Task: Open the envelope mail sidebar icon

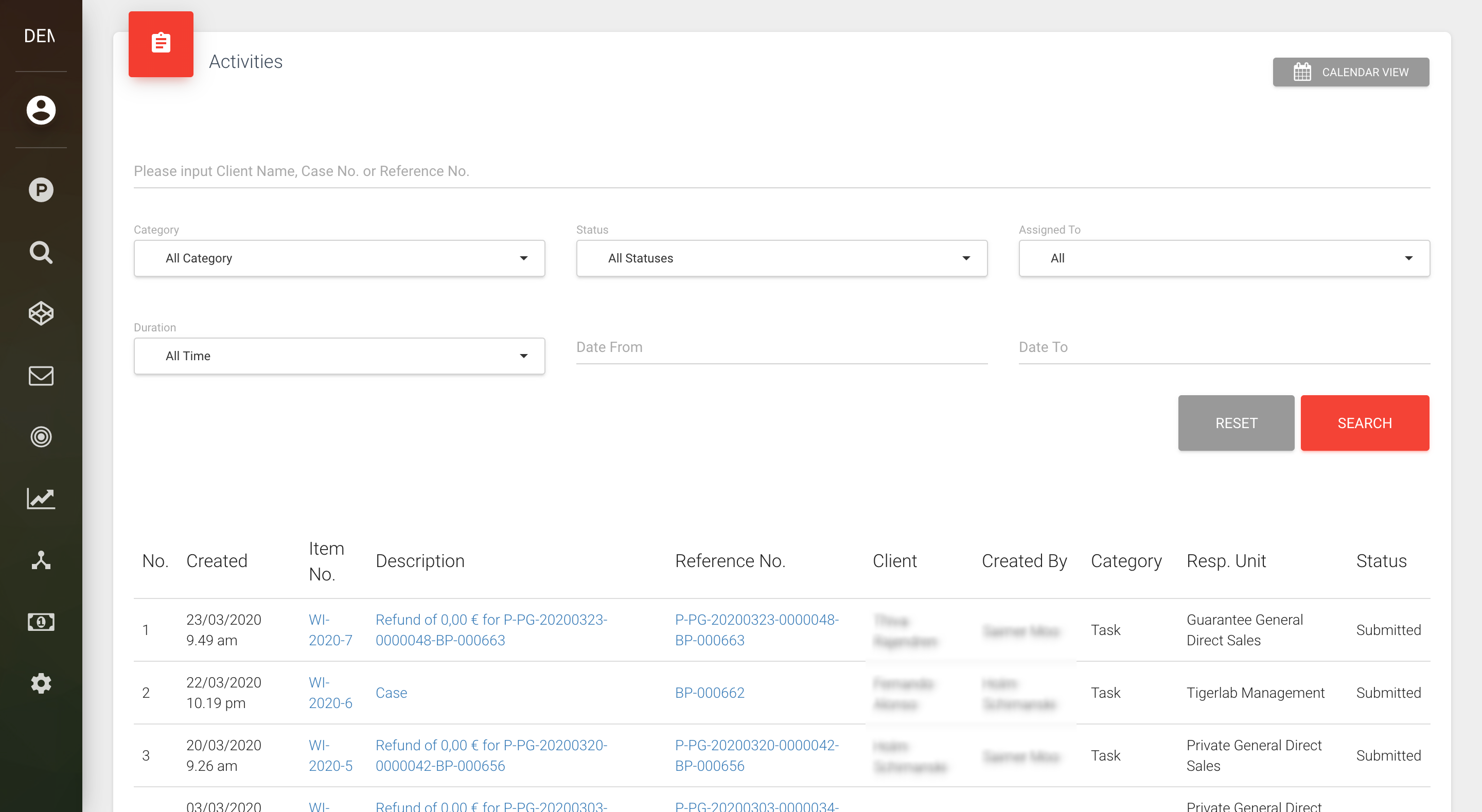Action: coord(41,376)
